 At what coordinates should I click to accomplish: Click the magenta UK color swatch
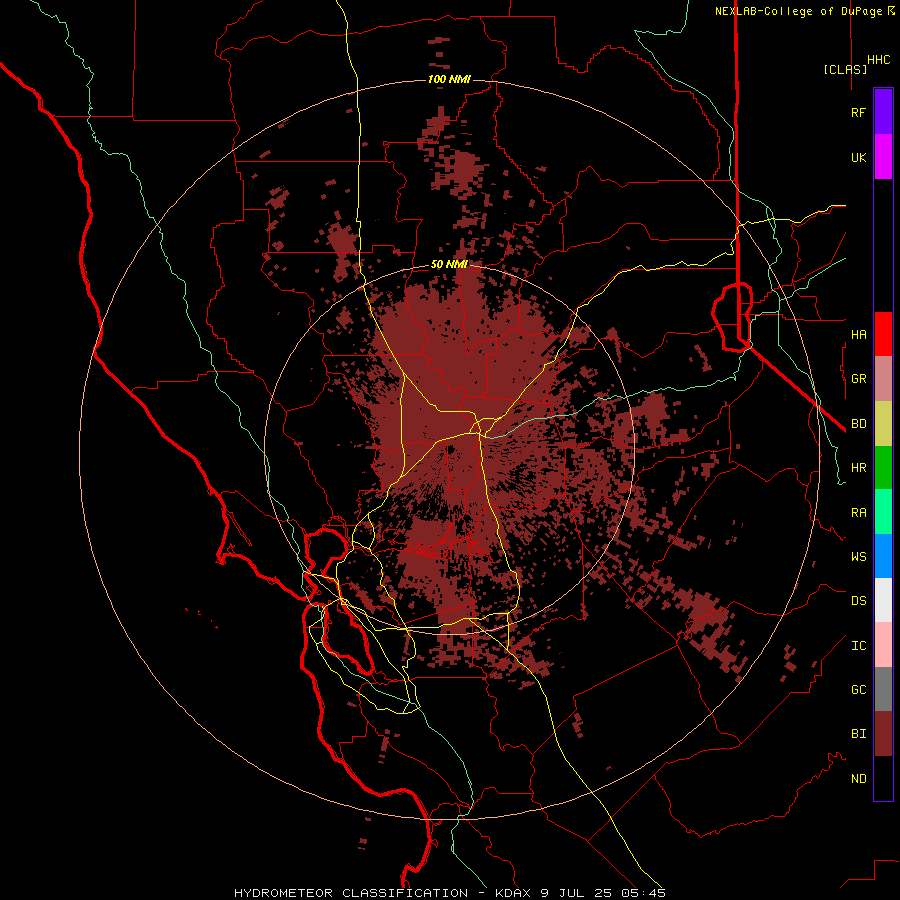[883, 157]
